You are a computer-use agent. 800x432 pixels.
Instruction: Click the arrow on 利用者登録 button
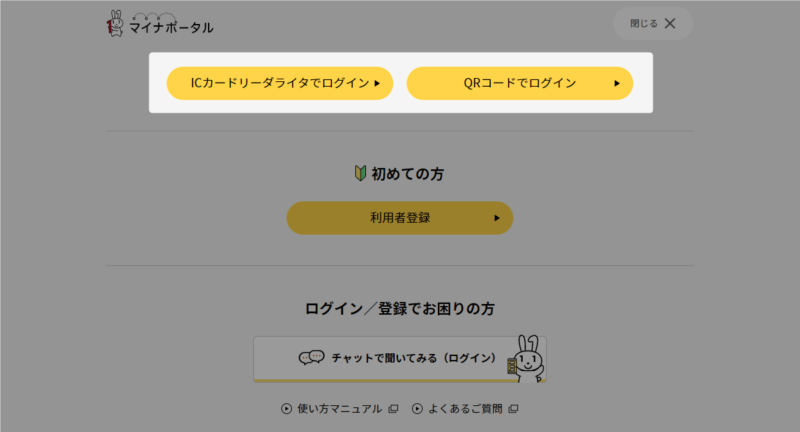(x=496, y=218)
